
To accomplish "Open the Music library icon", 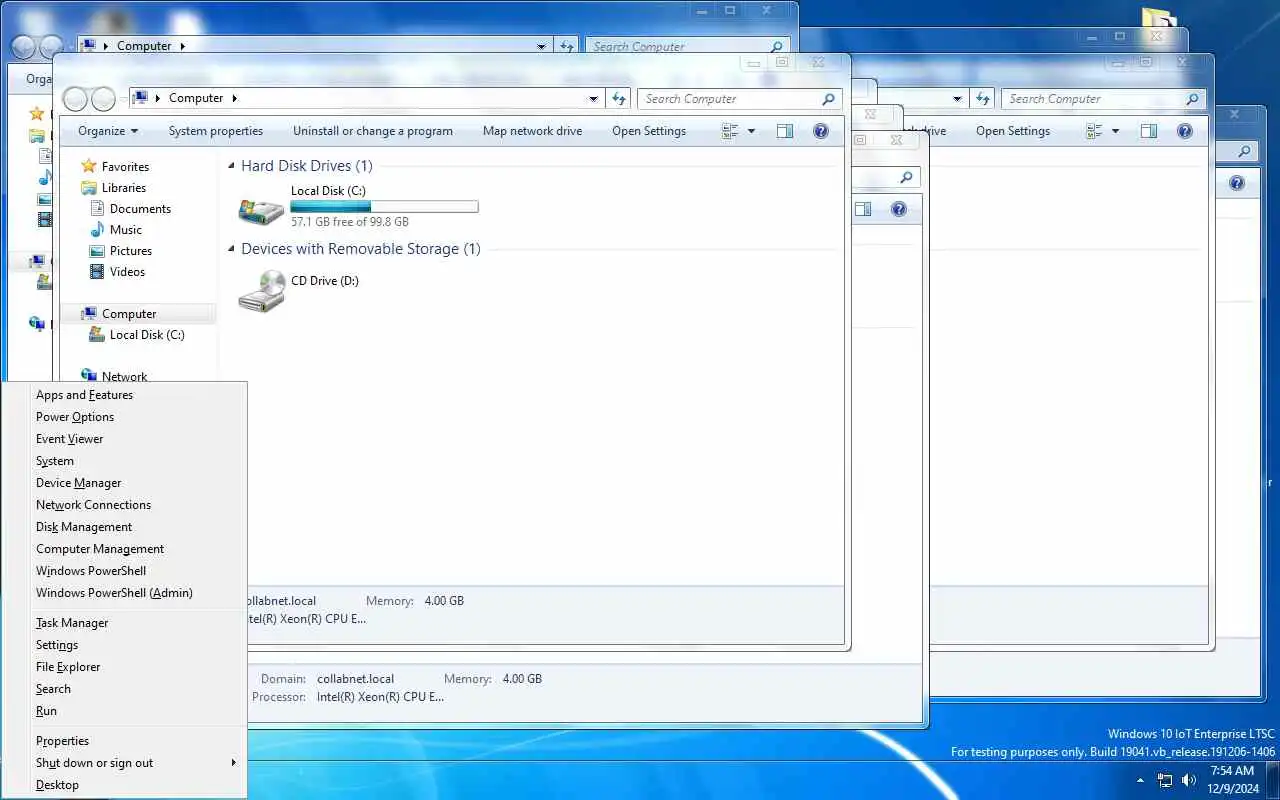I will click(97, 230).
